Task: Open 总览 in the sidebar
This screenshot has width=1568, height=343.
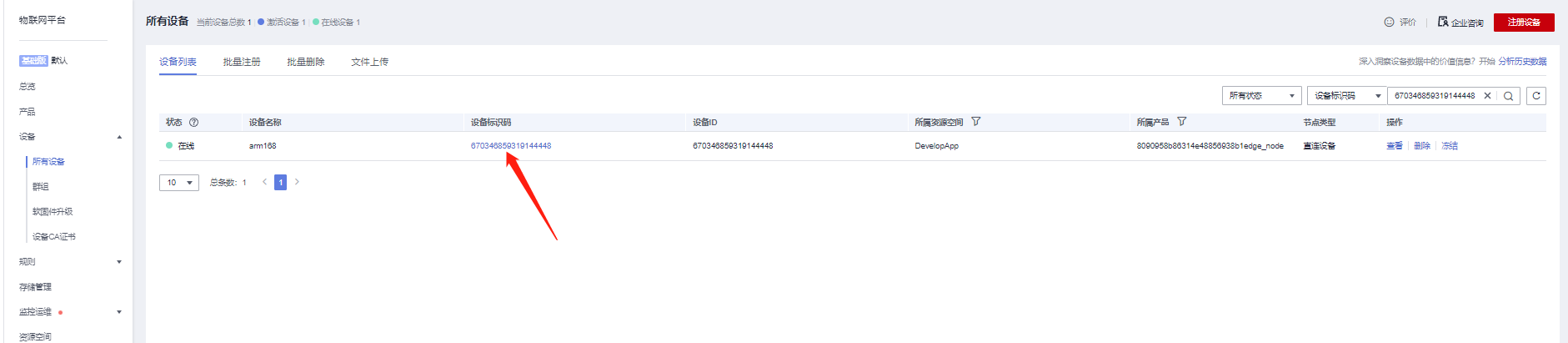Action: 28,87
